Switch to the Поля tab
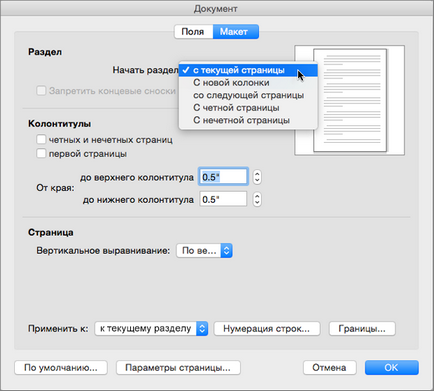 click(x=193, y=32)
